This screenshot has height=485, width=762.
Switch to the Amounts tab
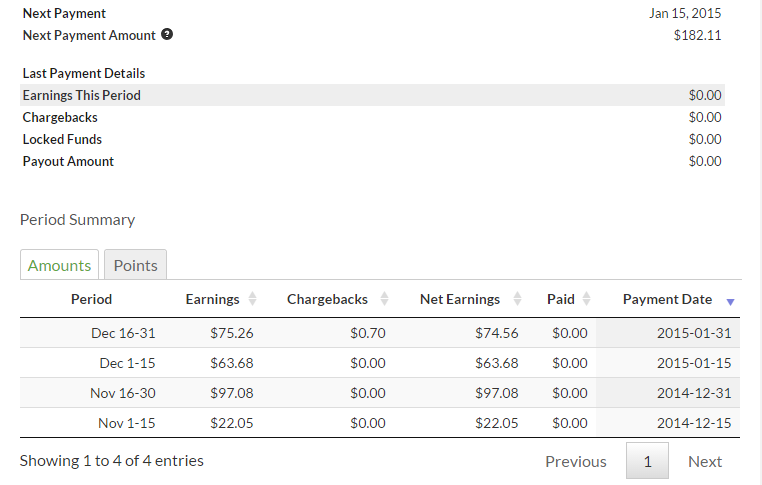tap(59, 265)
